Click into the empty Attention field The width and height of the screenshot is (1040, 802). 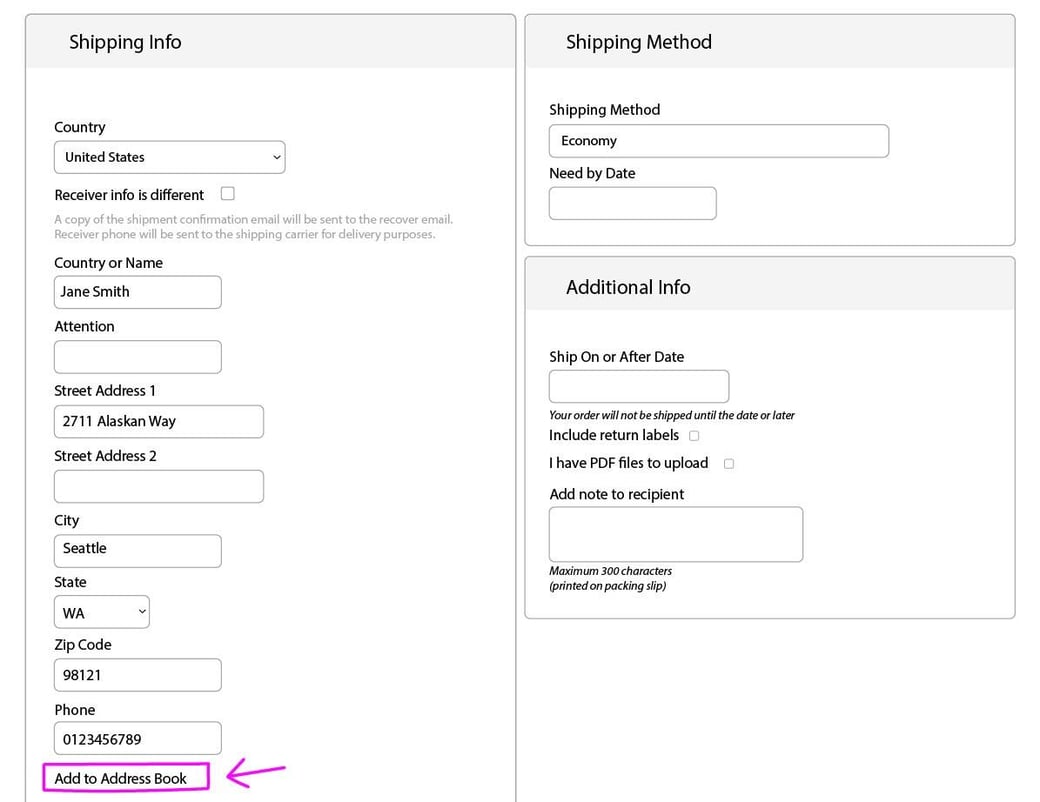pyautogui.click(x=138, y=357)
